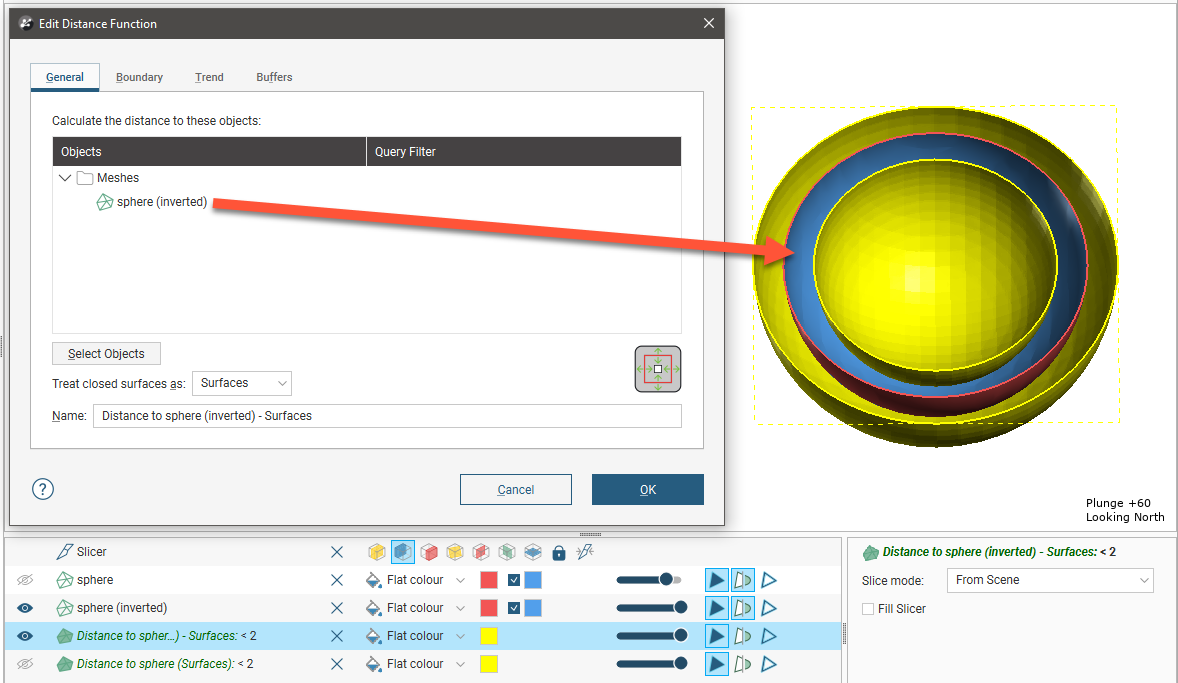Enable the Fill Slicer checkbox

pyautogui.click(x=868, y=609)
